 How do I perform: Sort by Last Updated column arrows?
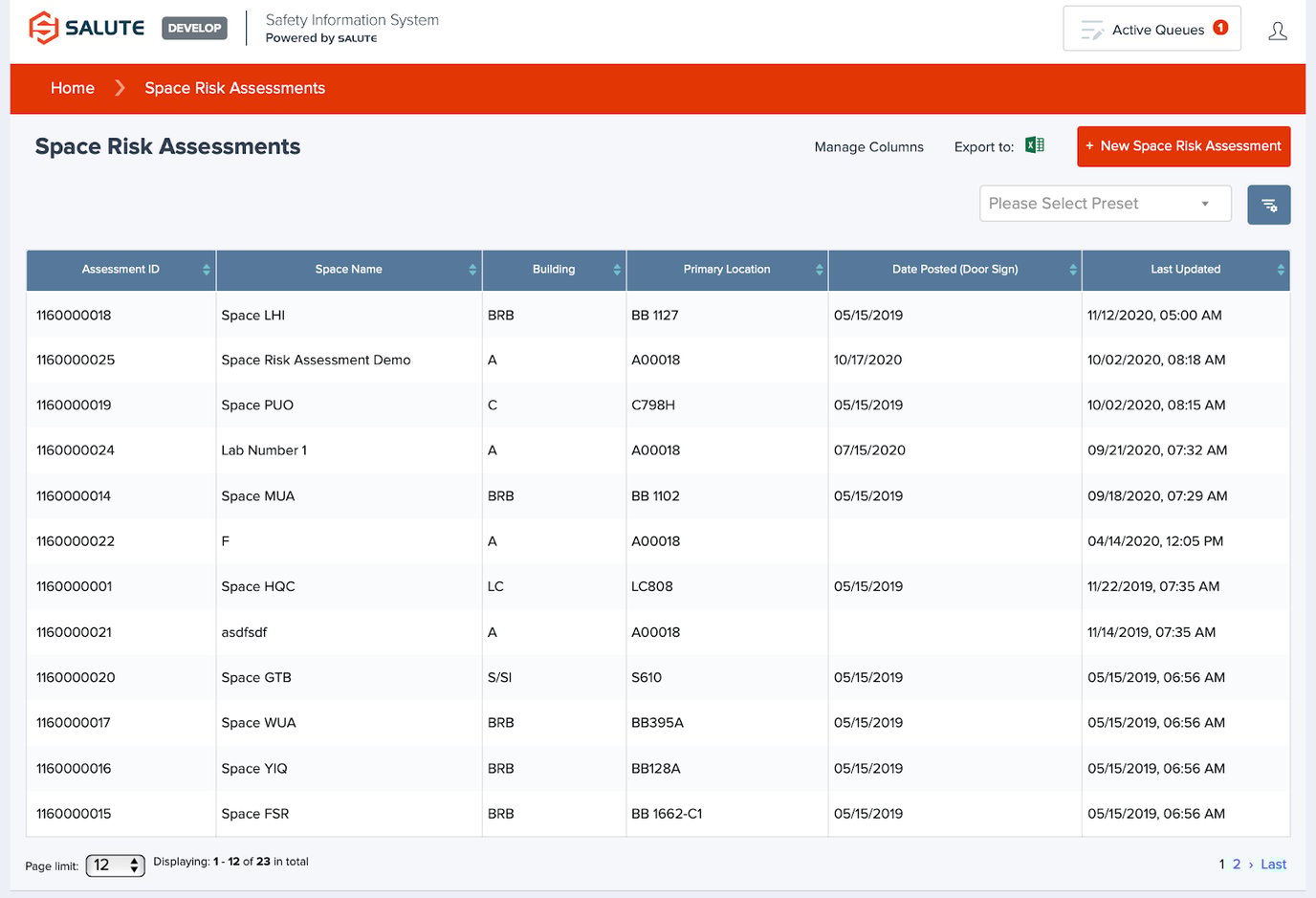1280,270
